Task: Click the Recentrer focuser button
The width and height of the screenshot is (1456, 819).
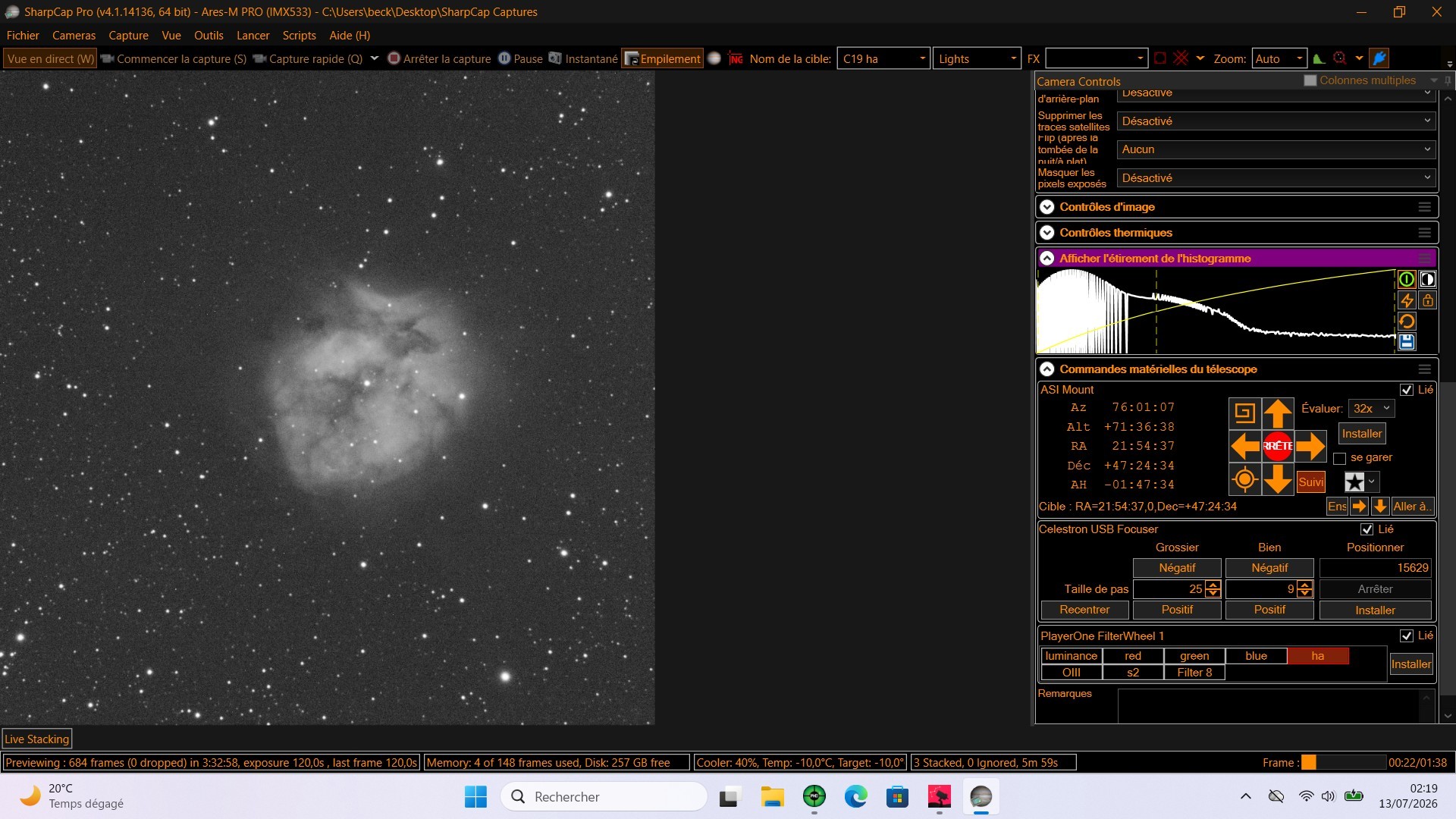Action: click(x=1084, y=610)
